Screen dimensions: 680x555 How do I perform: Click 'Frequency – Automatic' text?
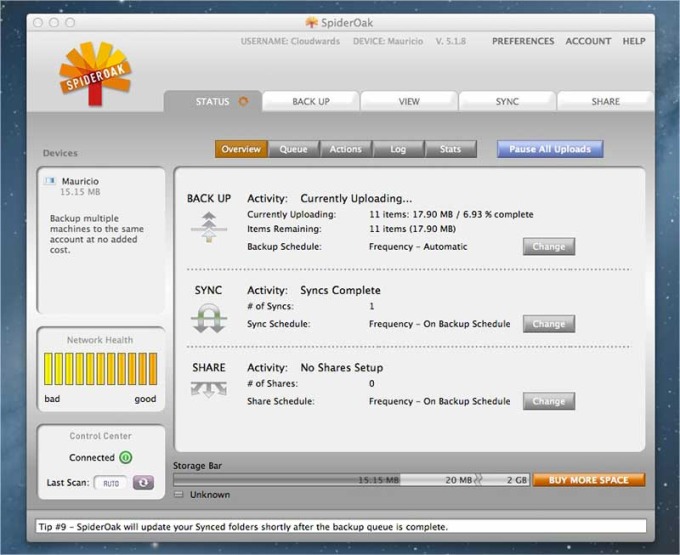tap(418, 246)
